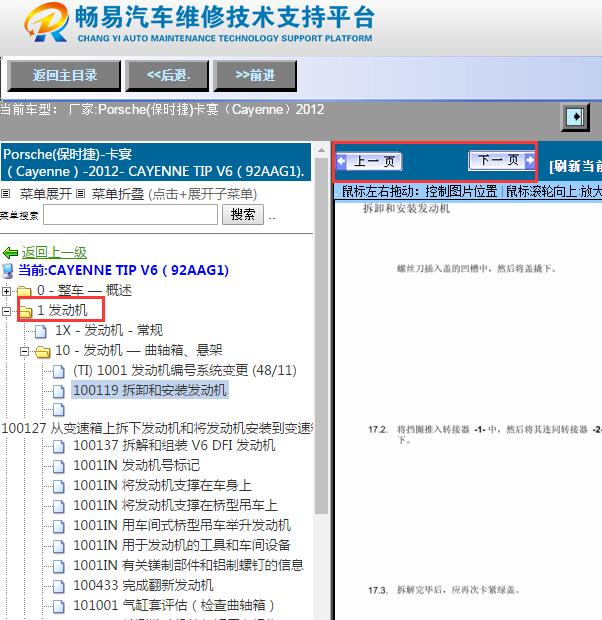Go to the next page with 下一页
The height and width of the screenshot is (620, 602).
tap(501, 161)
